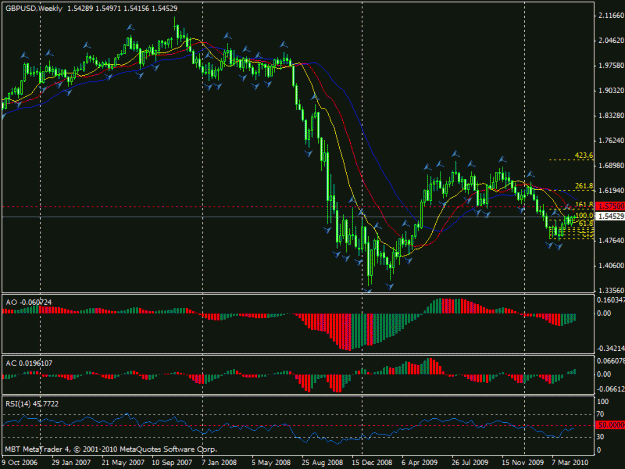Select the 261.8 Fibonacci level label
The height and width of the screenshot is (469, 625).
(584, 186)
